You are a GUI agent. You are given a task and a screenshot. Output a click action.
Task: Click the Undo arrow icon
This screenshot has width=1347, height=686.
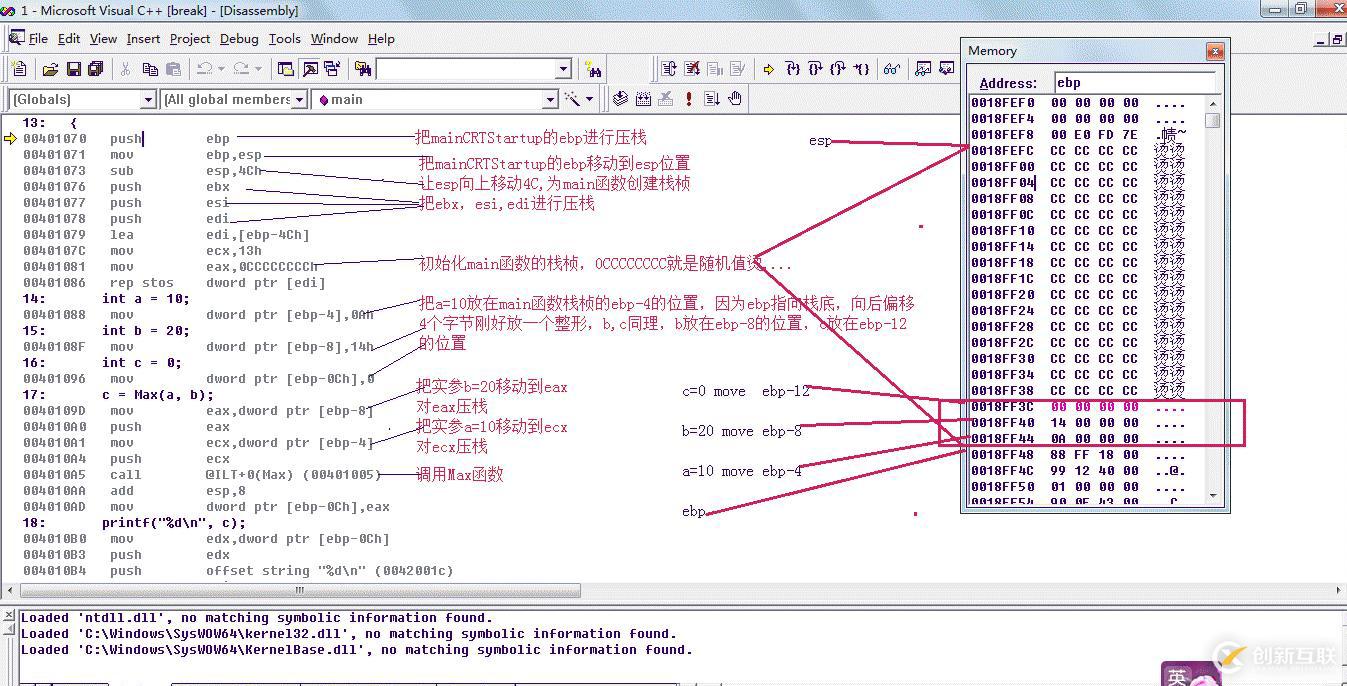click(x=204, y=69)
